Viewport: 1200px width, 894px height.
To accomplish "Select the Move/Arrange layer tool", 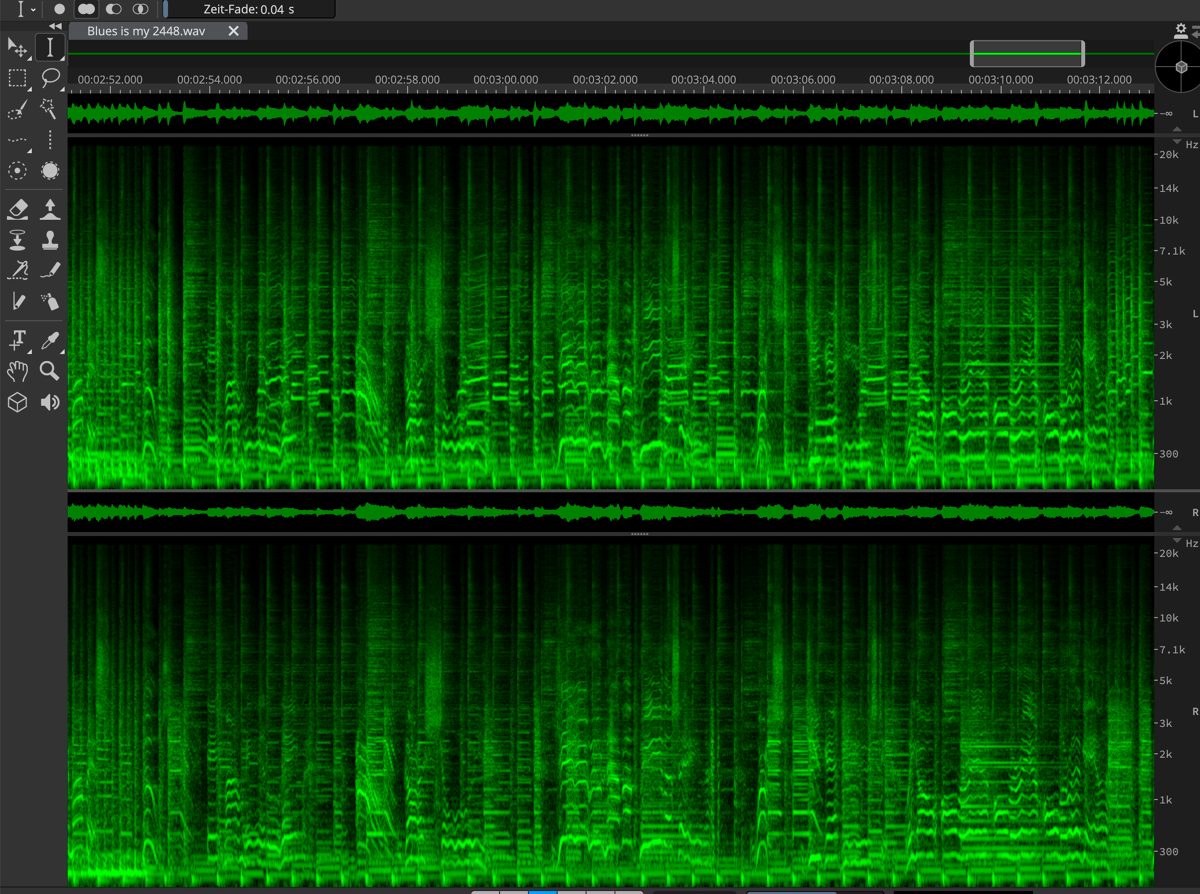I will 17,47.
